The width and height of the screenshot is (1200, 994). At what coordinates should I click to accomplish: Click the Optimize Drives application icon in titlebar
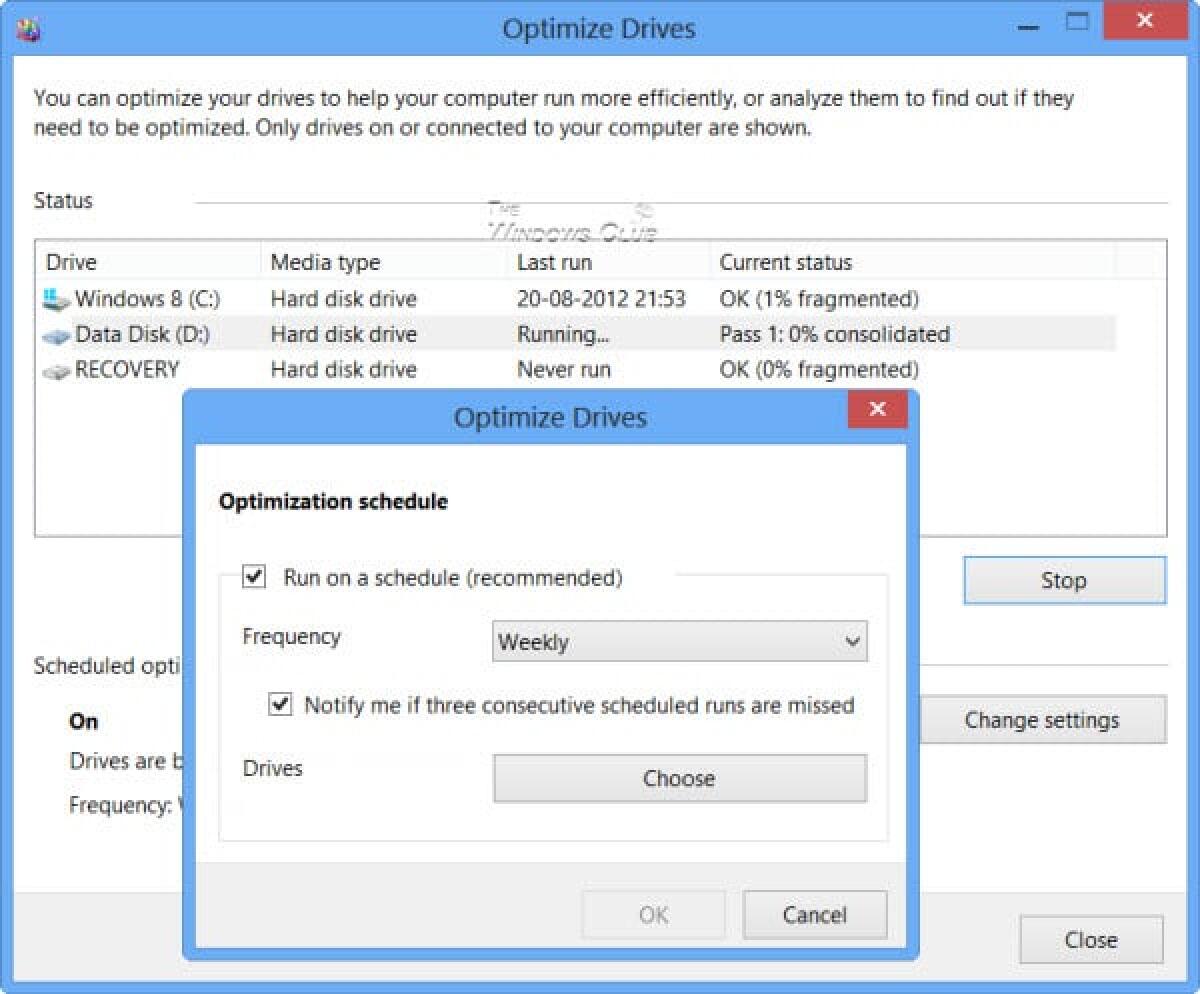coord(30,29)
